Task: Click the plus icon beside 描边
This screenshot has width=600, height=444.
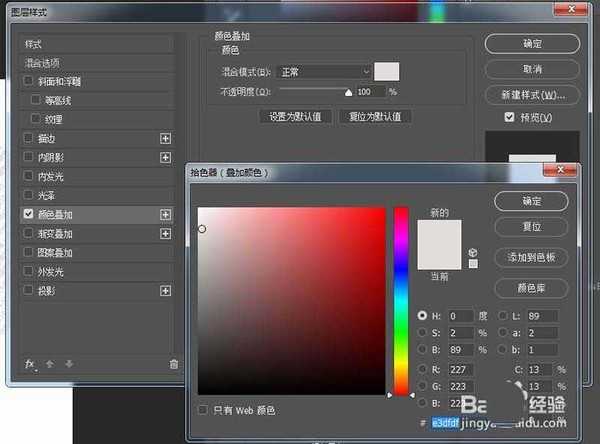Action: pos(166,139)
